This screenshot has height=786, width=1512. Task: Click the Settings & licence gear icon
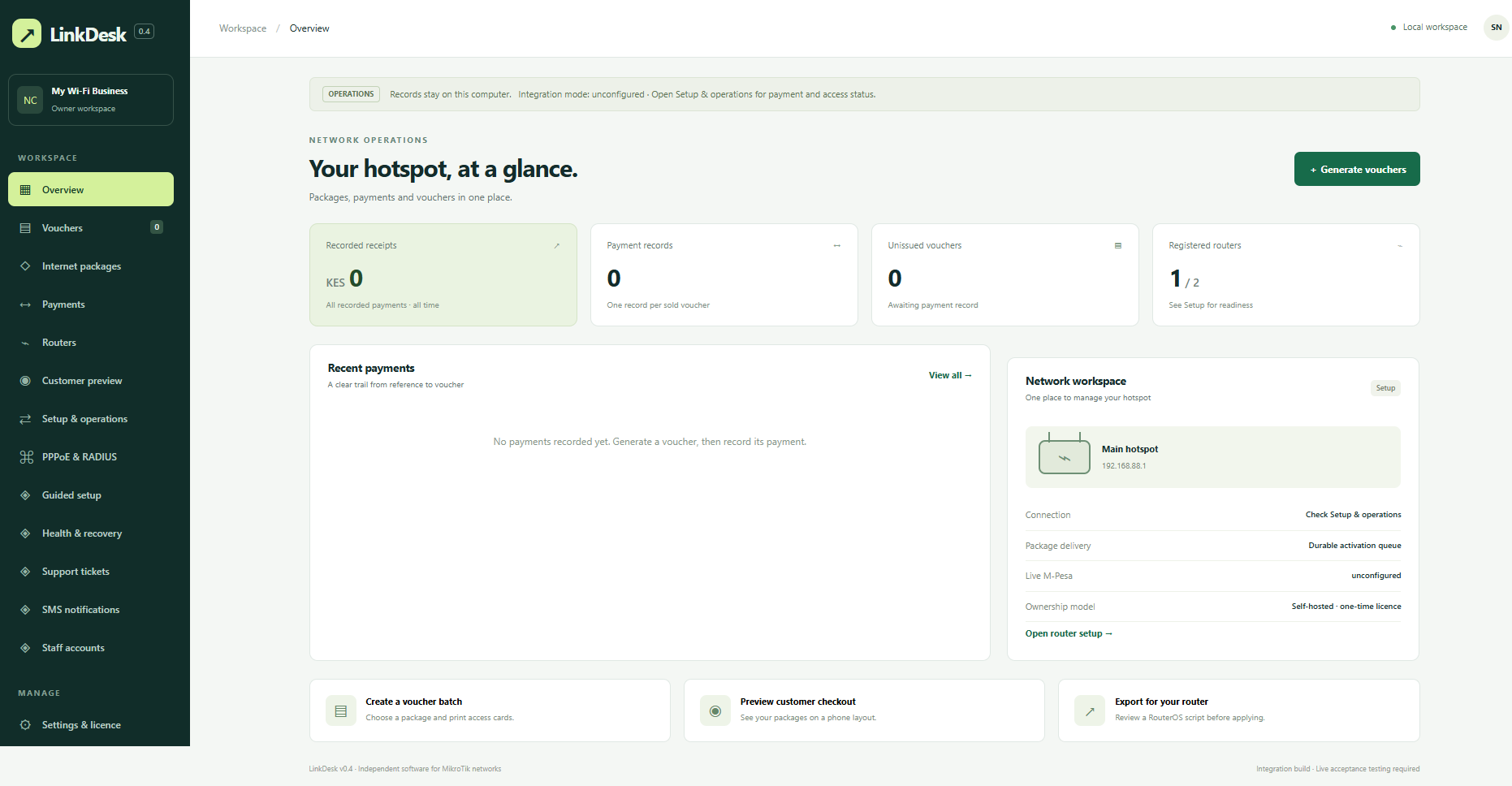[x=25, y=725]
